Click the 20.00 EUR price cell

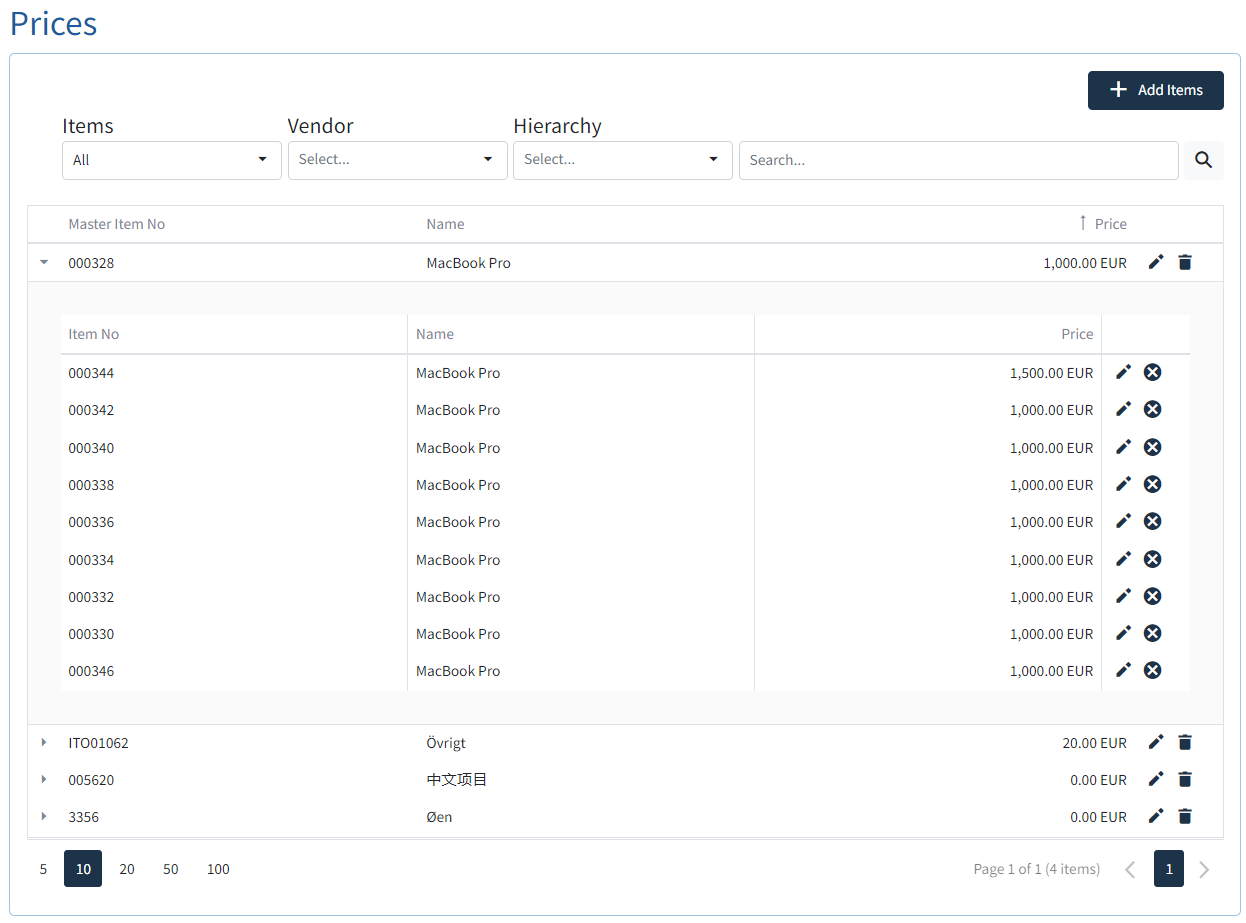(1094, 743)
